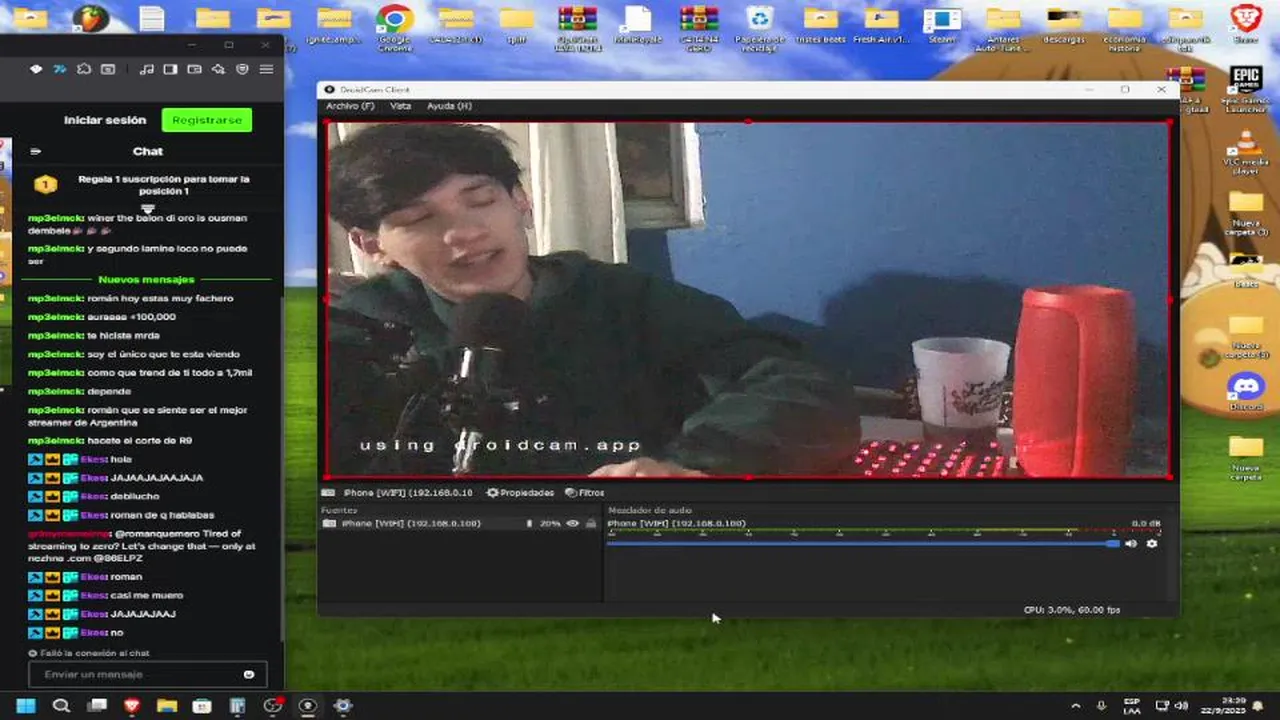Image resolution: width=1280 pixels, height=720 pixels.
Task: Open the music note playlist icon
Action: [x=147, y=69]
